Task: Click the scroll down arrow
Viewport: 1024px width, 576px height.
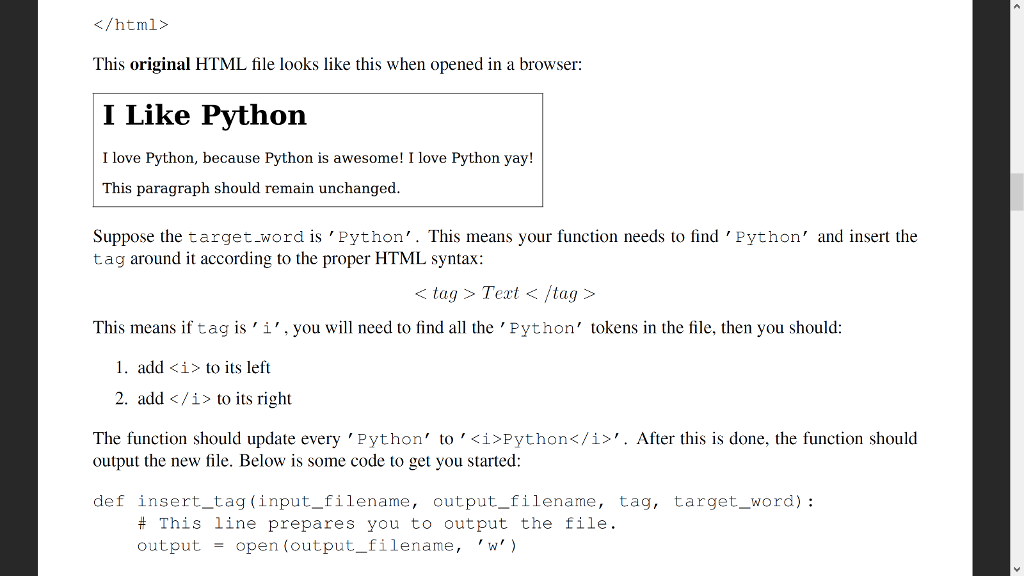Action: point(1016,568)
